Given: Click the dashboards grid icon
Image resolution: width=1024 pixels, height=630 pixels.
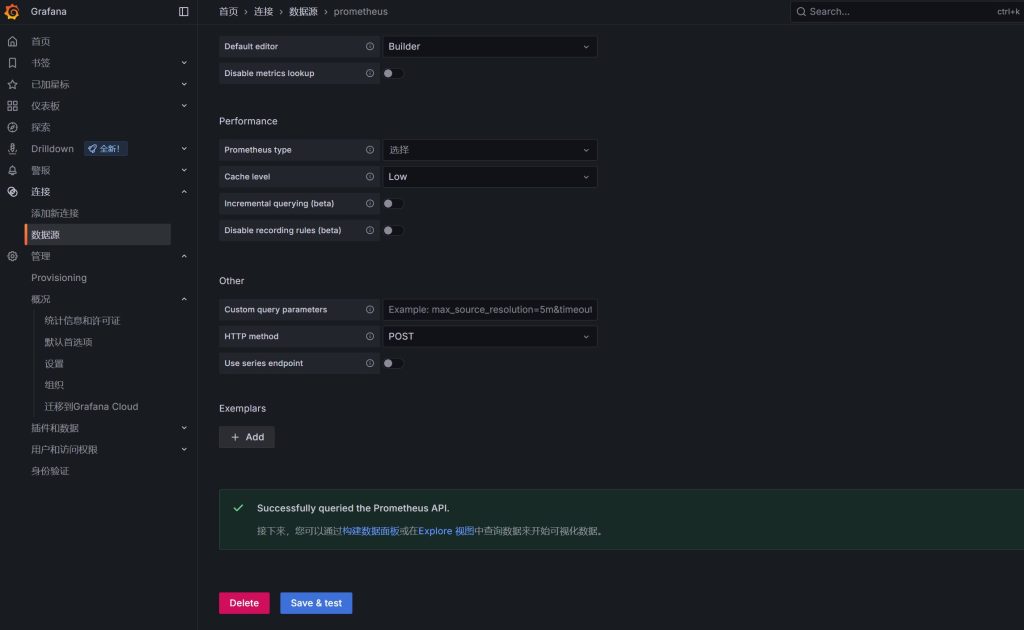Looking at the screenshot, I should click(x=12, y=106).
